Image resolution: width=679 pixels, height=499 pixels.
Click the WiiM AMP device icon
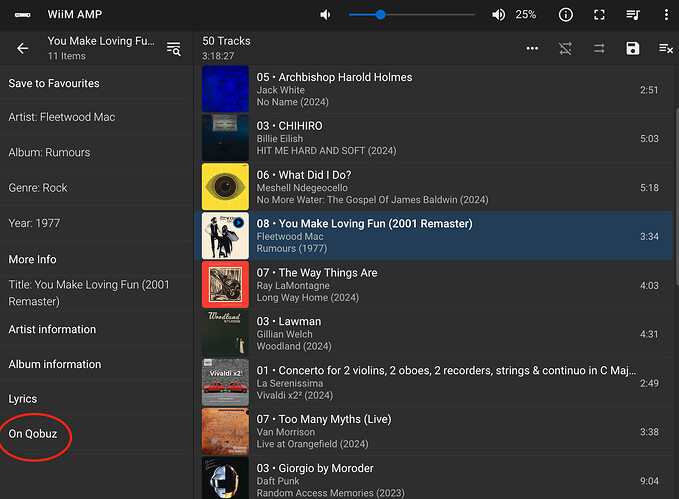(23, 15)
